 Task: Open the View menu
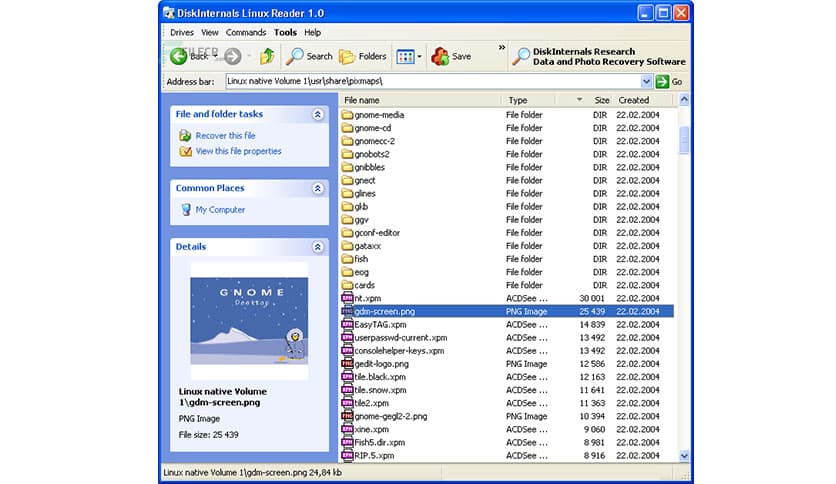click(x=210, y=33)
